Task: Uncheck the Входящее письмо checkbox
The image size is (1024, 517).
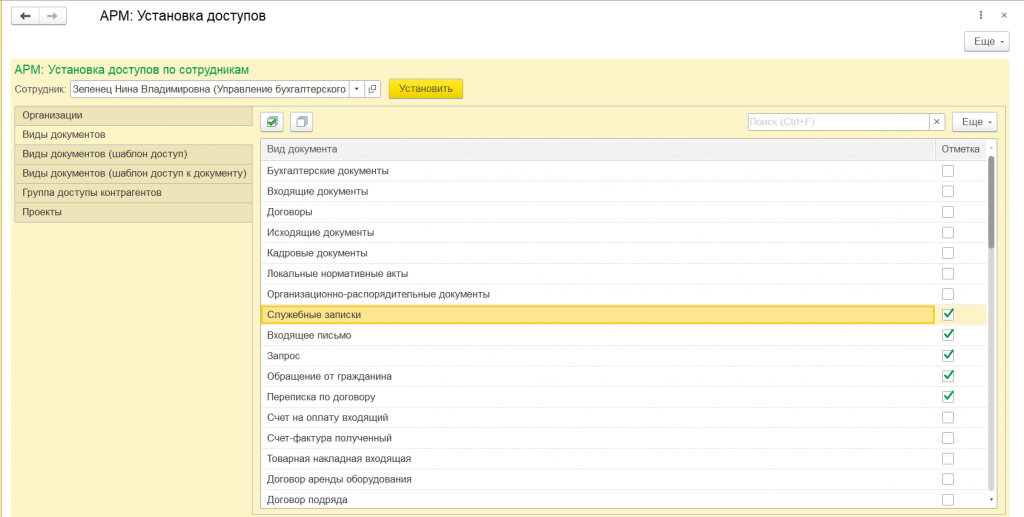Action: coord(948,335)
